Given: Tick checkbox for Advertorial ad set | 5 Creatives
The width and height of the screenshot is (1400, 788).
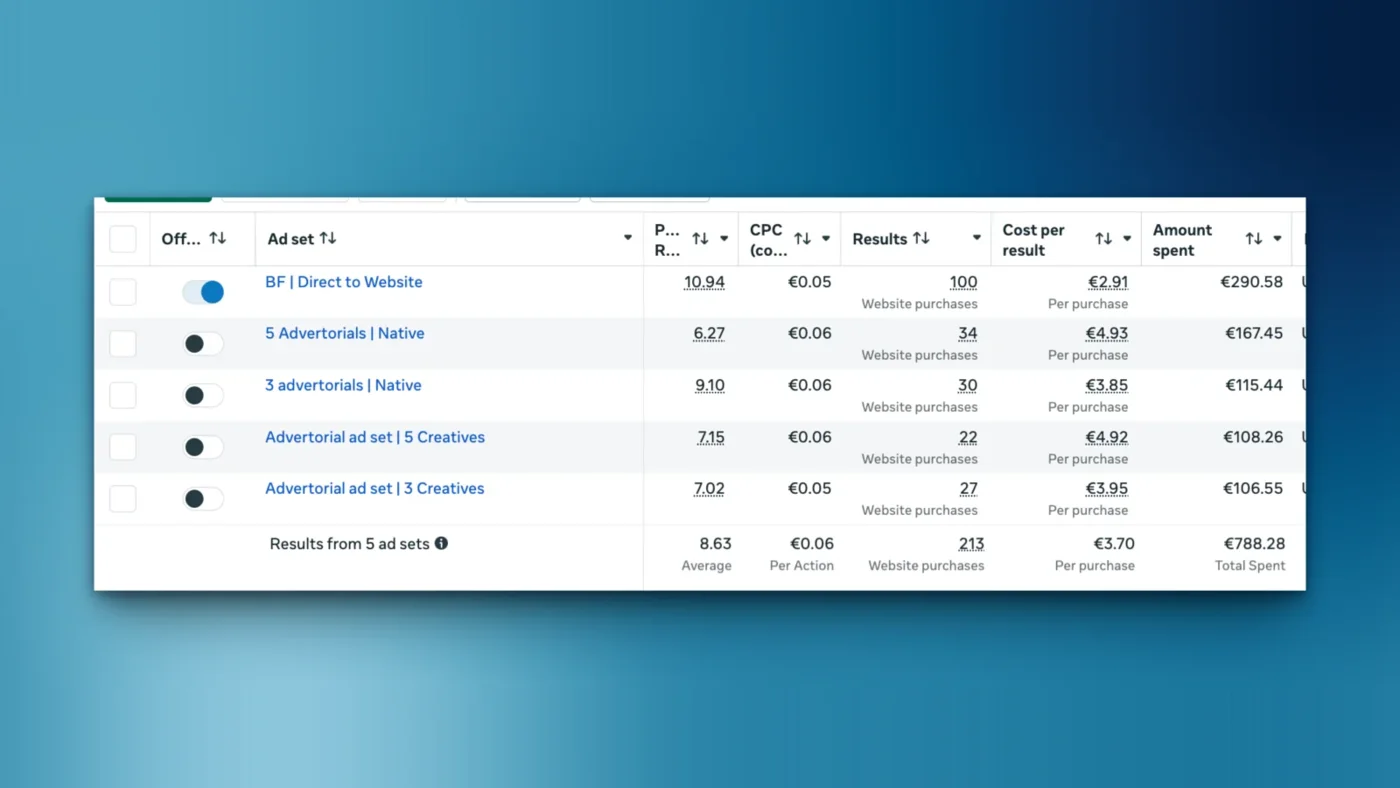Looking at the screenshot, I should [x=122, y=447].
